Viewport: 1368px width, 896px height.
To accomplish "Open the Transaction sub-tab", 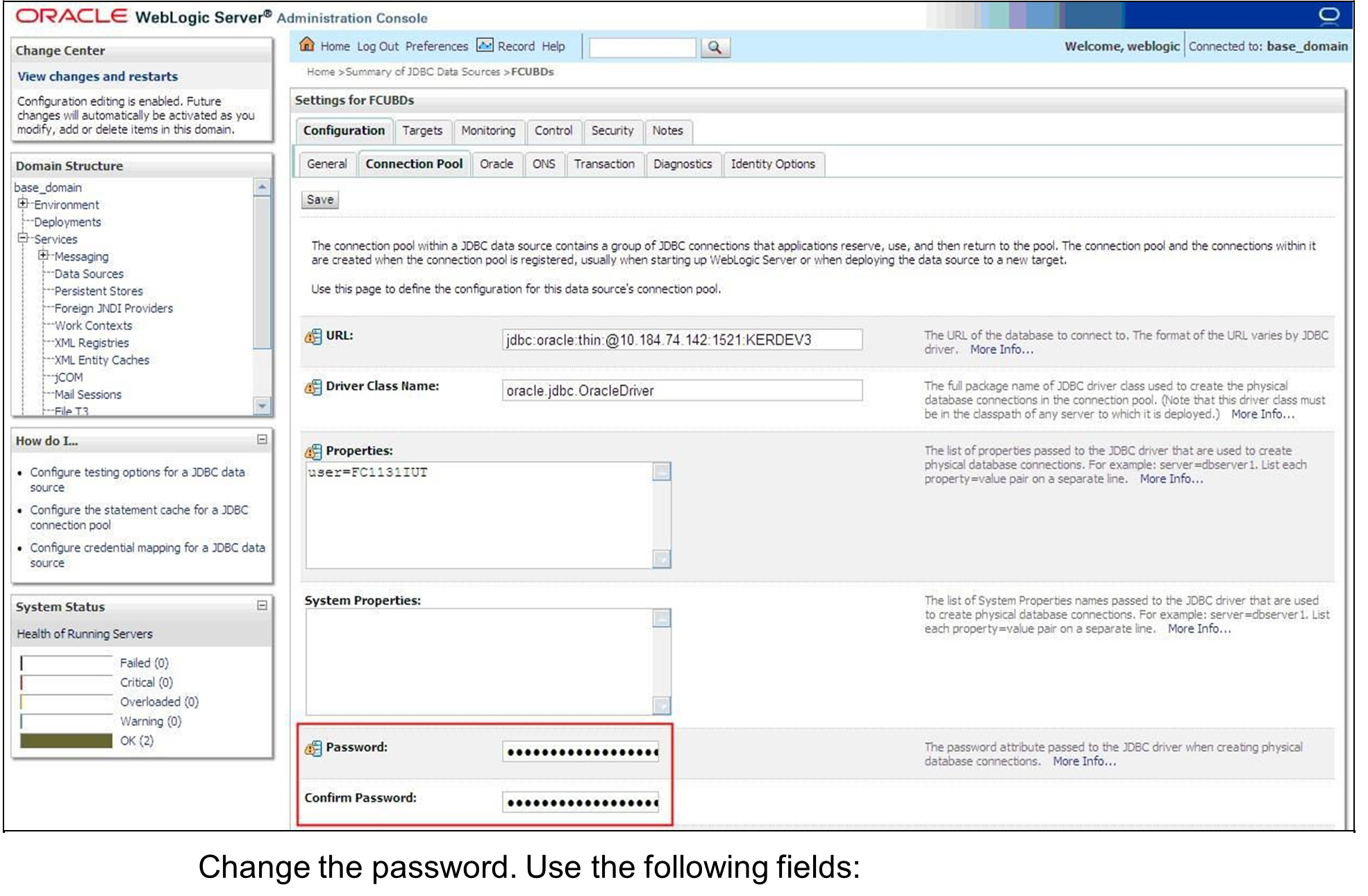I will 603,164.
